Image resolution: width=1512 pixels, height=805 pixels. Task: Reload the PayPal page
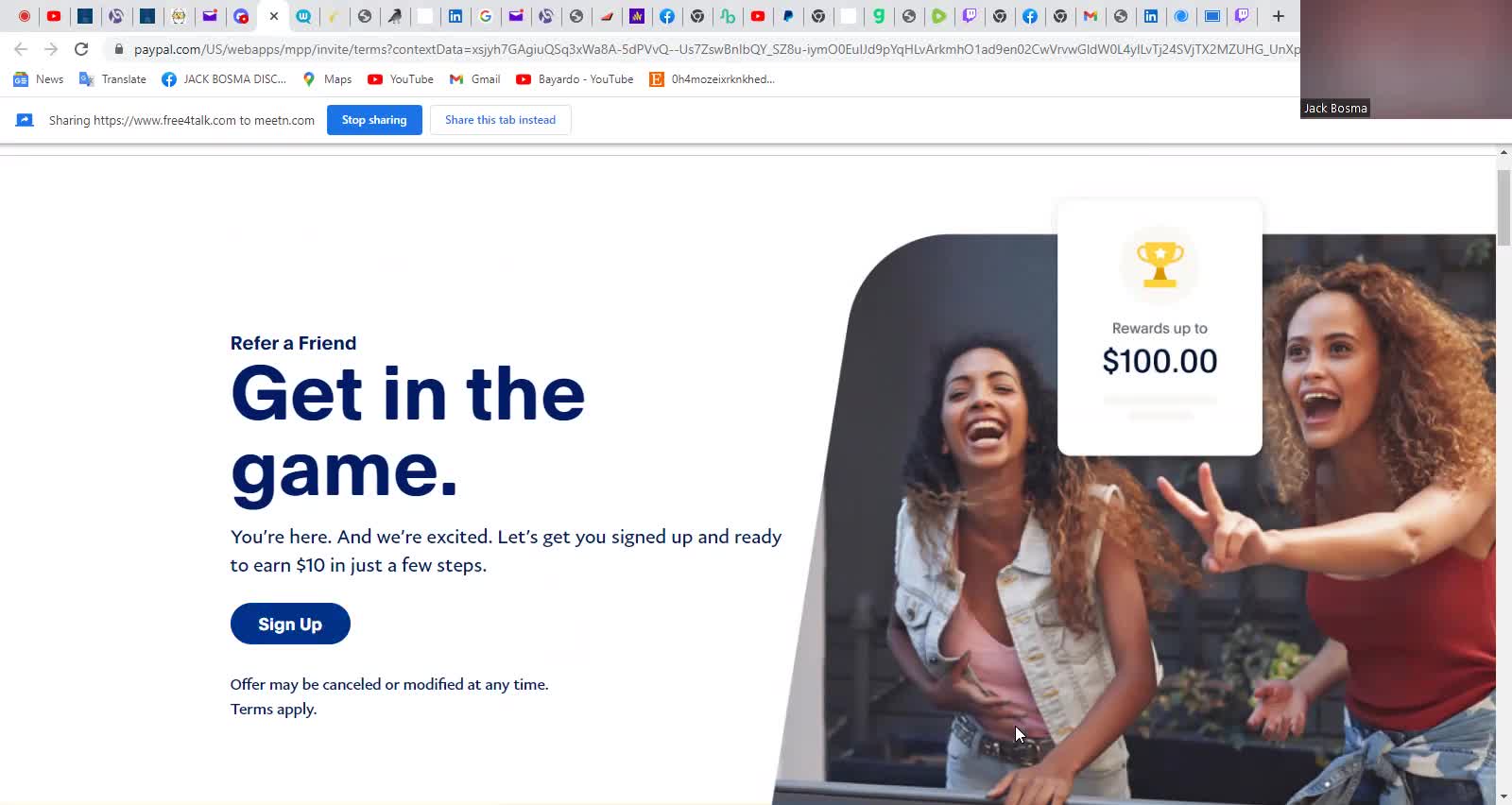point(81,49)
